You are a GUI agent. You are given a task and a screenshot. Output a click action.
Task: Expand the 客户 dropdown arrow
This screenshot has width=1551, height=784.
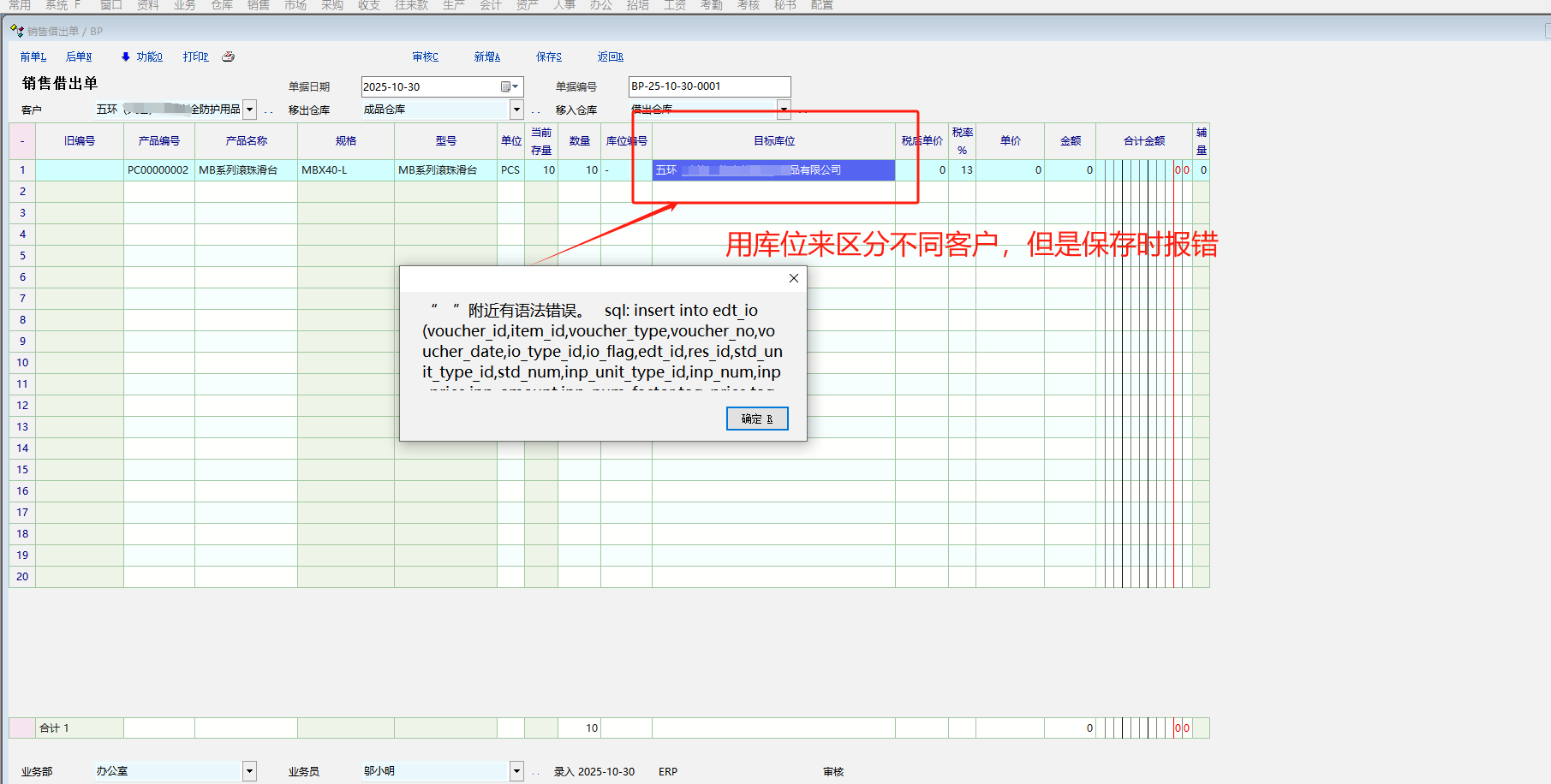249,110
